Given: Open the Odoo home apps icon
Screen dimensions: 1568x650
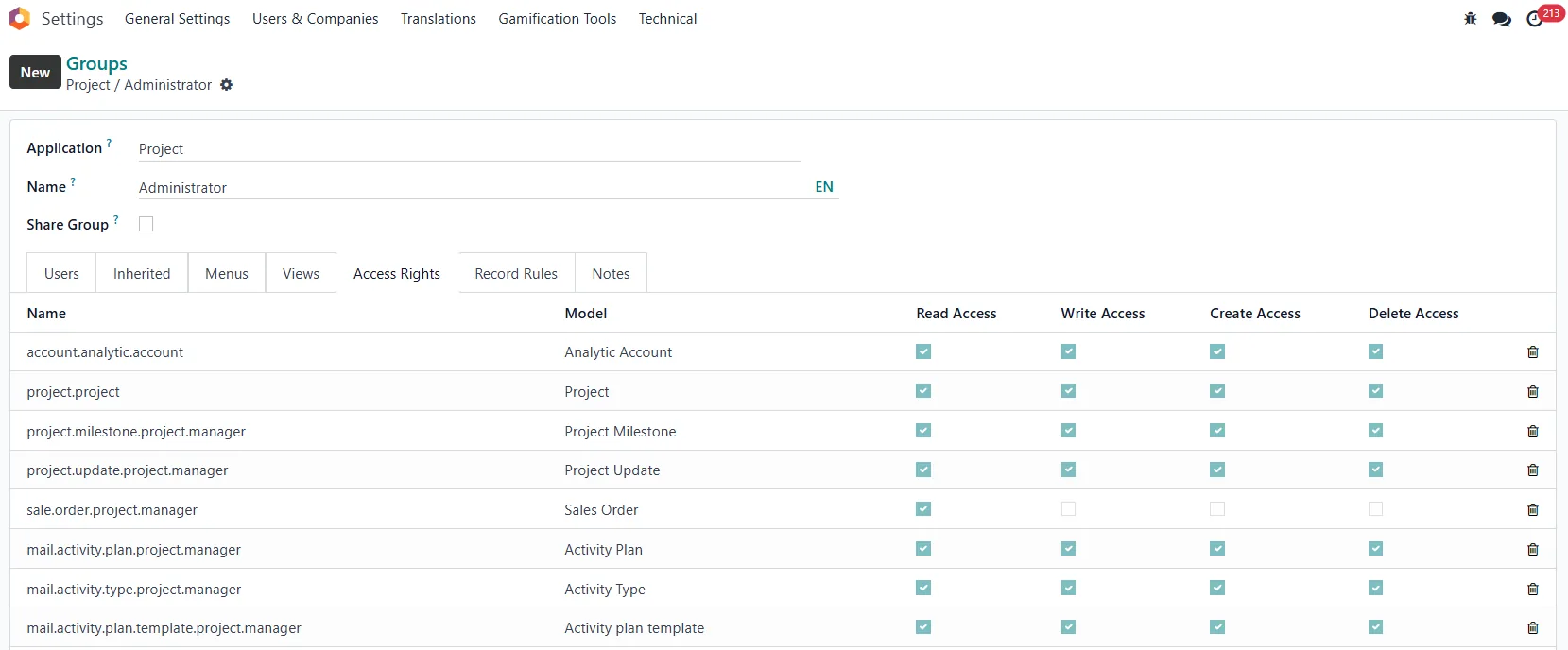Looking at the screenshot, I should (x=19, y=19).
